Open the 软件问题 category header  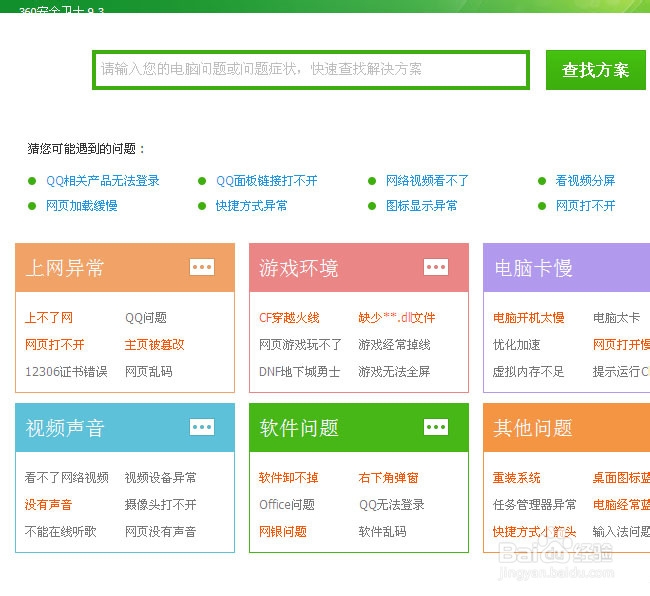point(359,428)
